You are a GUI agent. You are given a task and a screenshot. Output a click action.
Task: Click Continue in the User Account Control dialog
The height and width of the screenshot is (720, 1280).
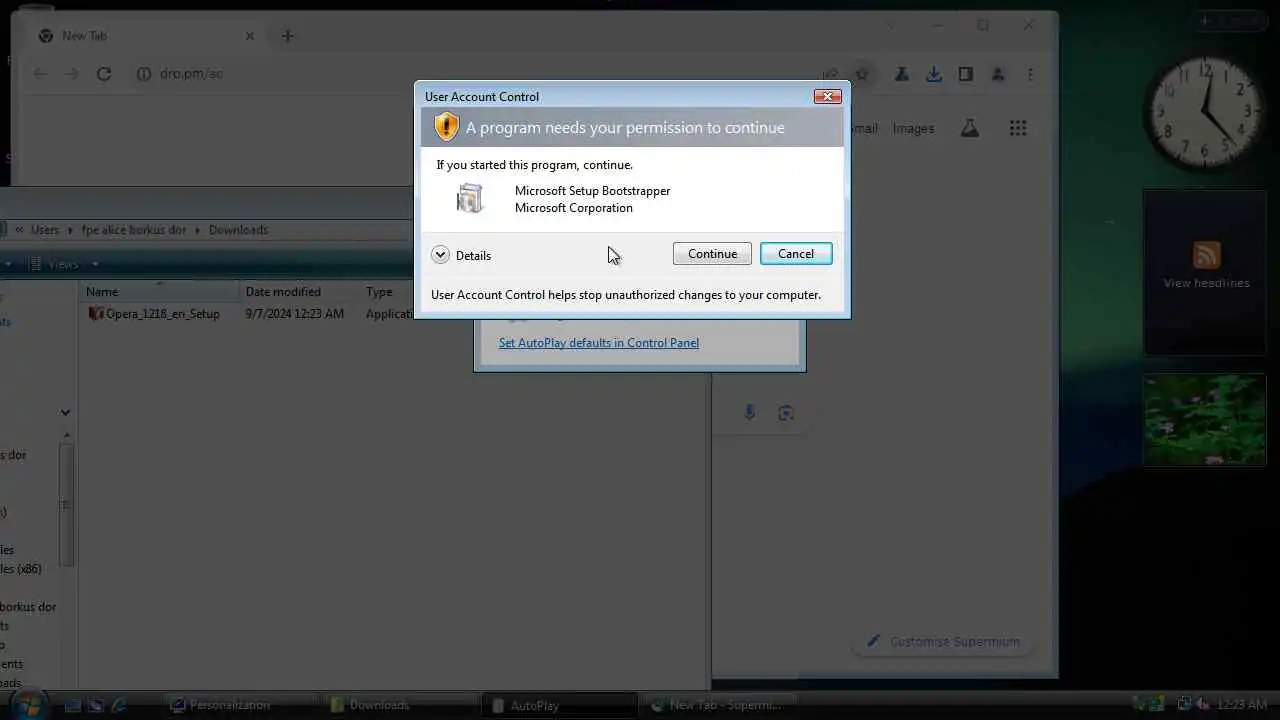pos(712,254)
